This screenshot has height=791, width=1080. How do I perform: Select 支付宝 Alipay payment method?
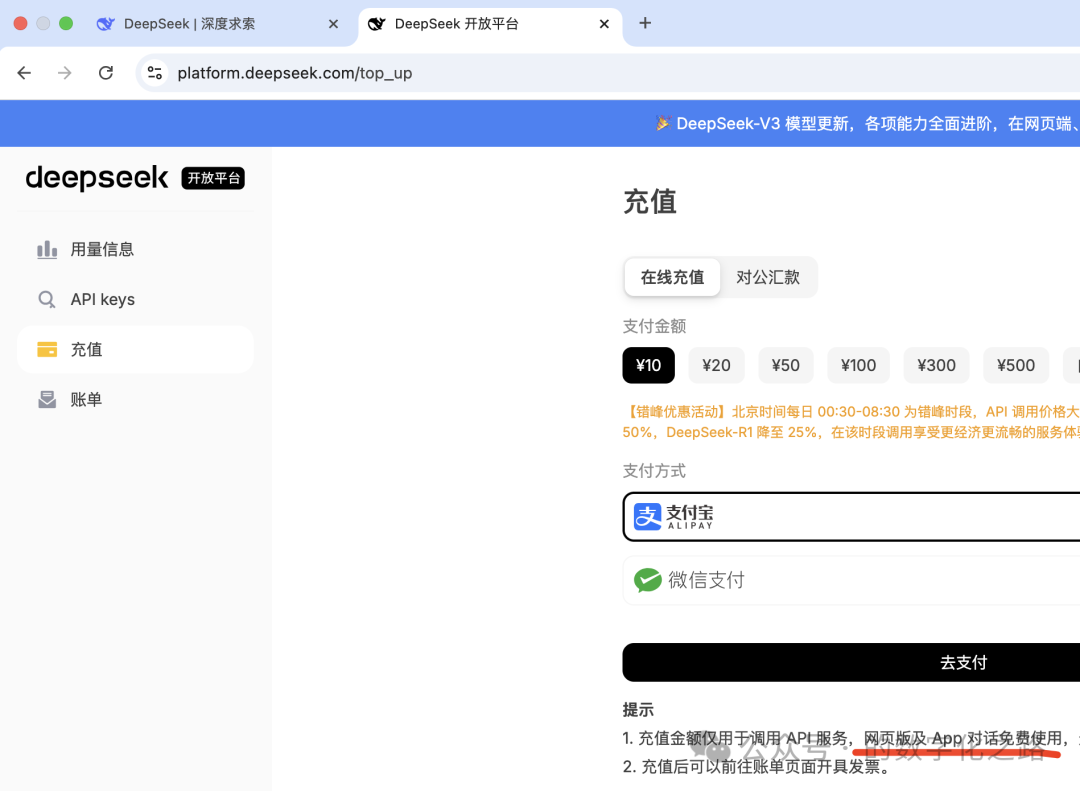click(851, 517)
